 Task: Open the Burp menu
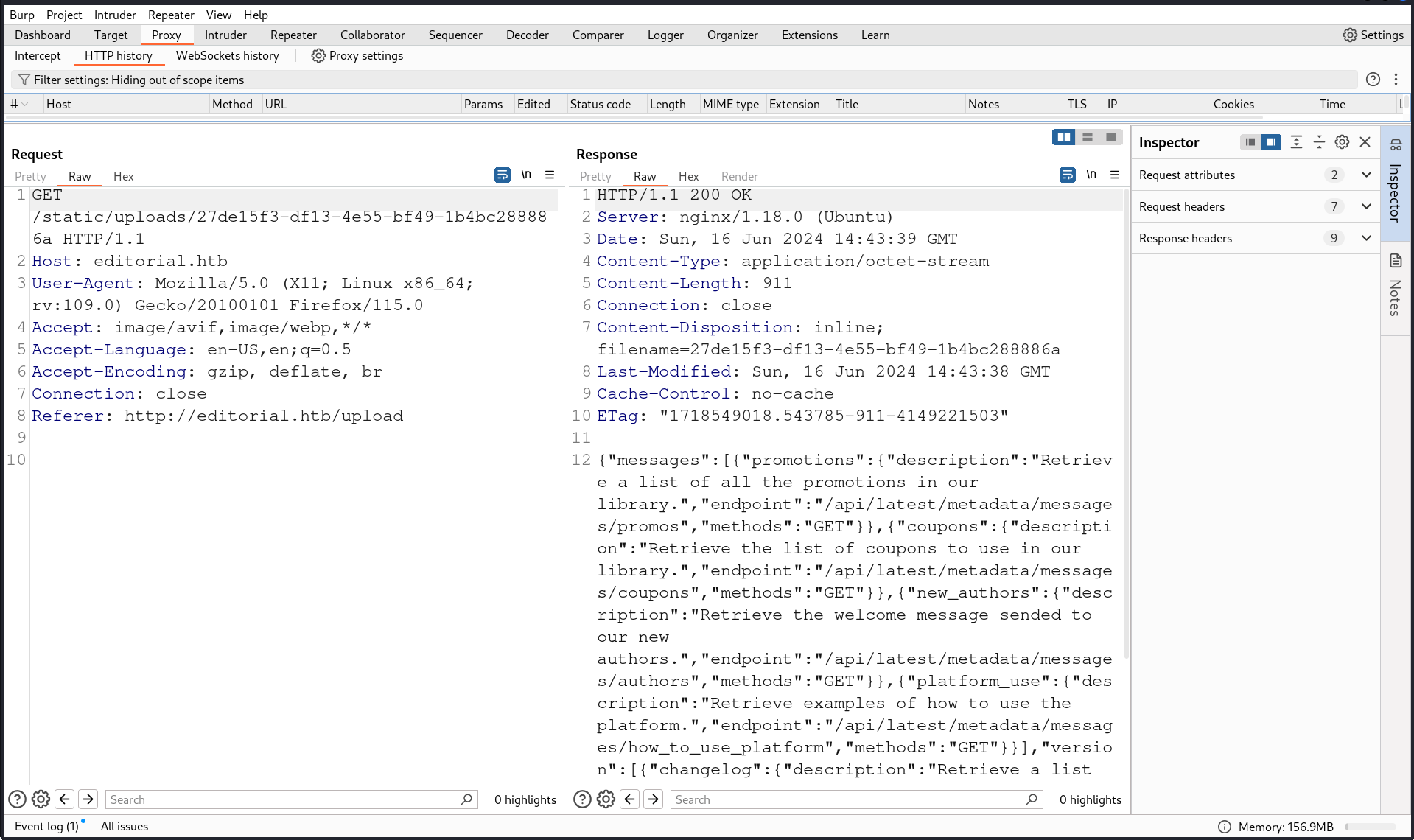coord(22,15)
